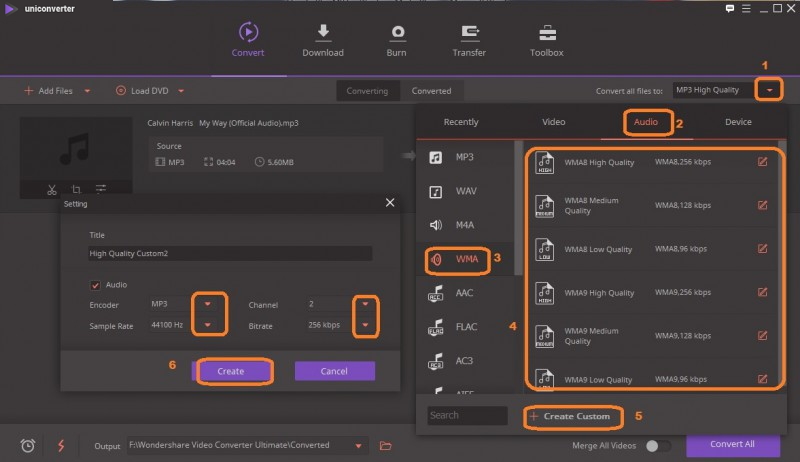Select the M4A format
The width and height of the screenshot is (800, 462).
point(467,225)
